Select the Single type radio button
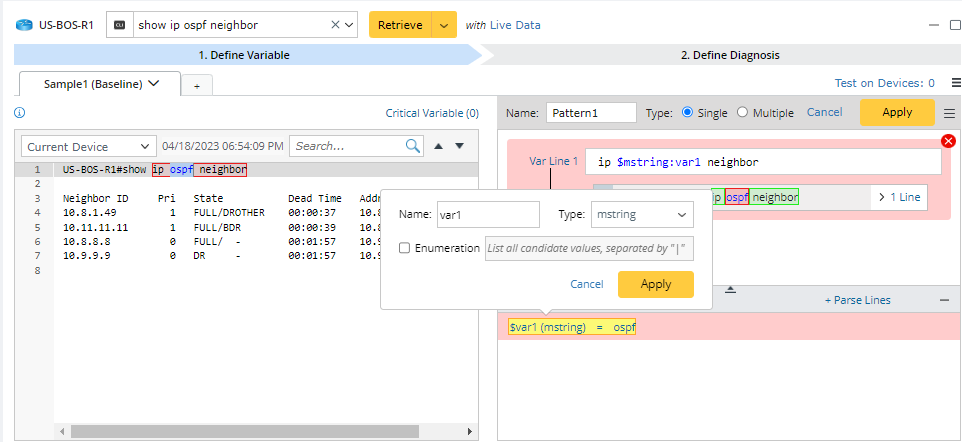The height and width of the screenshot is (442, 962). pyautogui.click(x=687, y=113)
